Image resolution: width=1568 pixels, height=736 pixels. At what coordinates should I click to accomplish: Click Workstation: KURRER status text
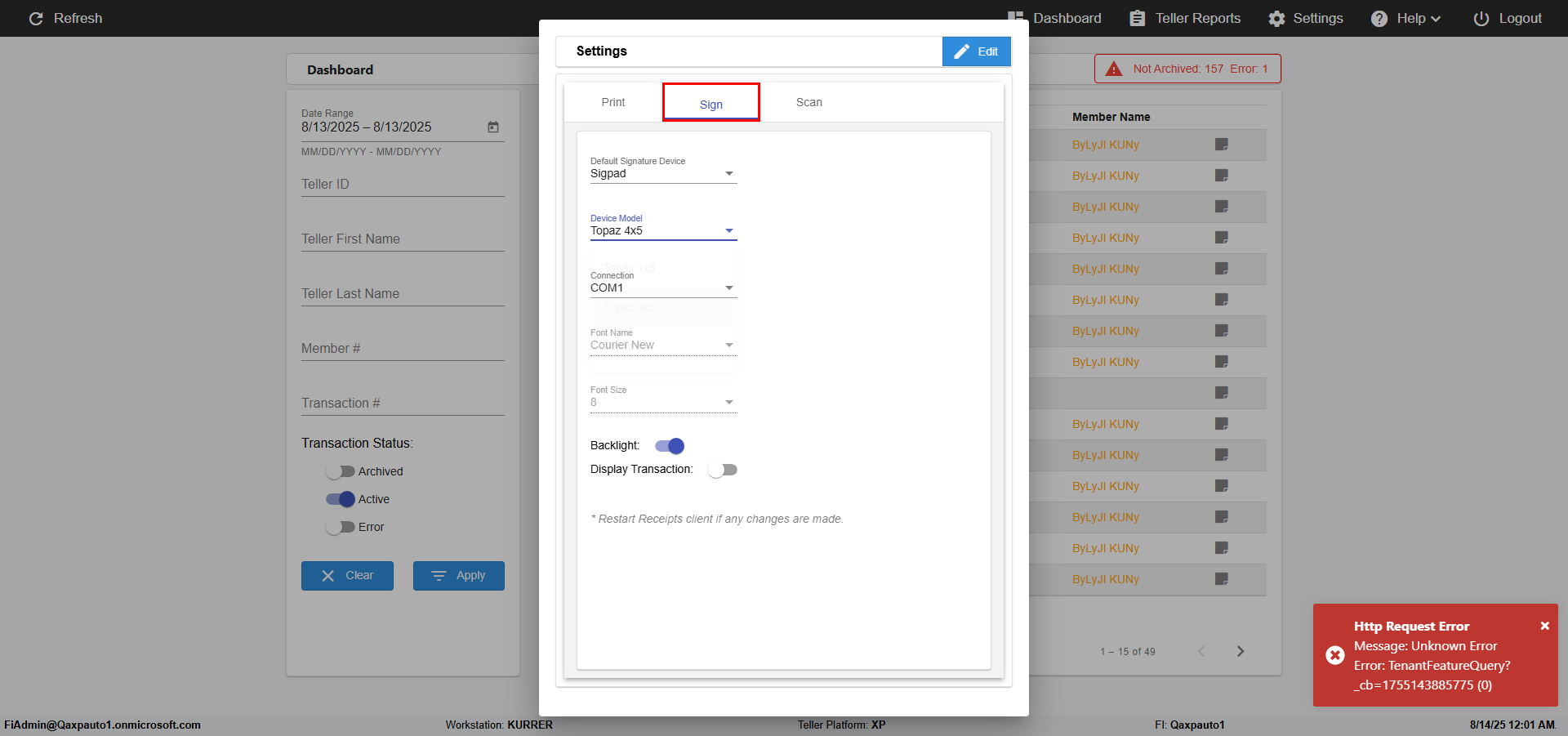point(499,725)
